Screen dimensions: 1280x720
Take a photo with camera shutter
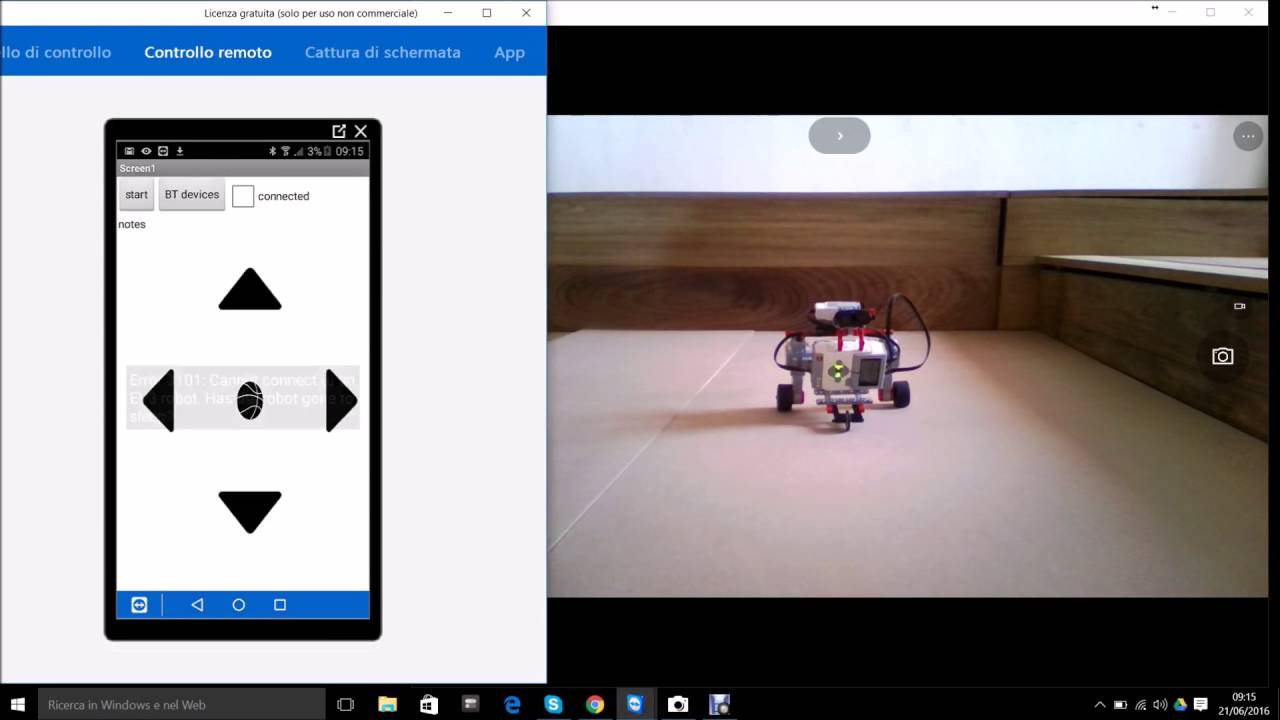[1222, 356]
